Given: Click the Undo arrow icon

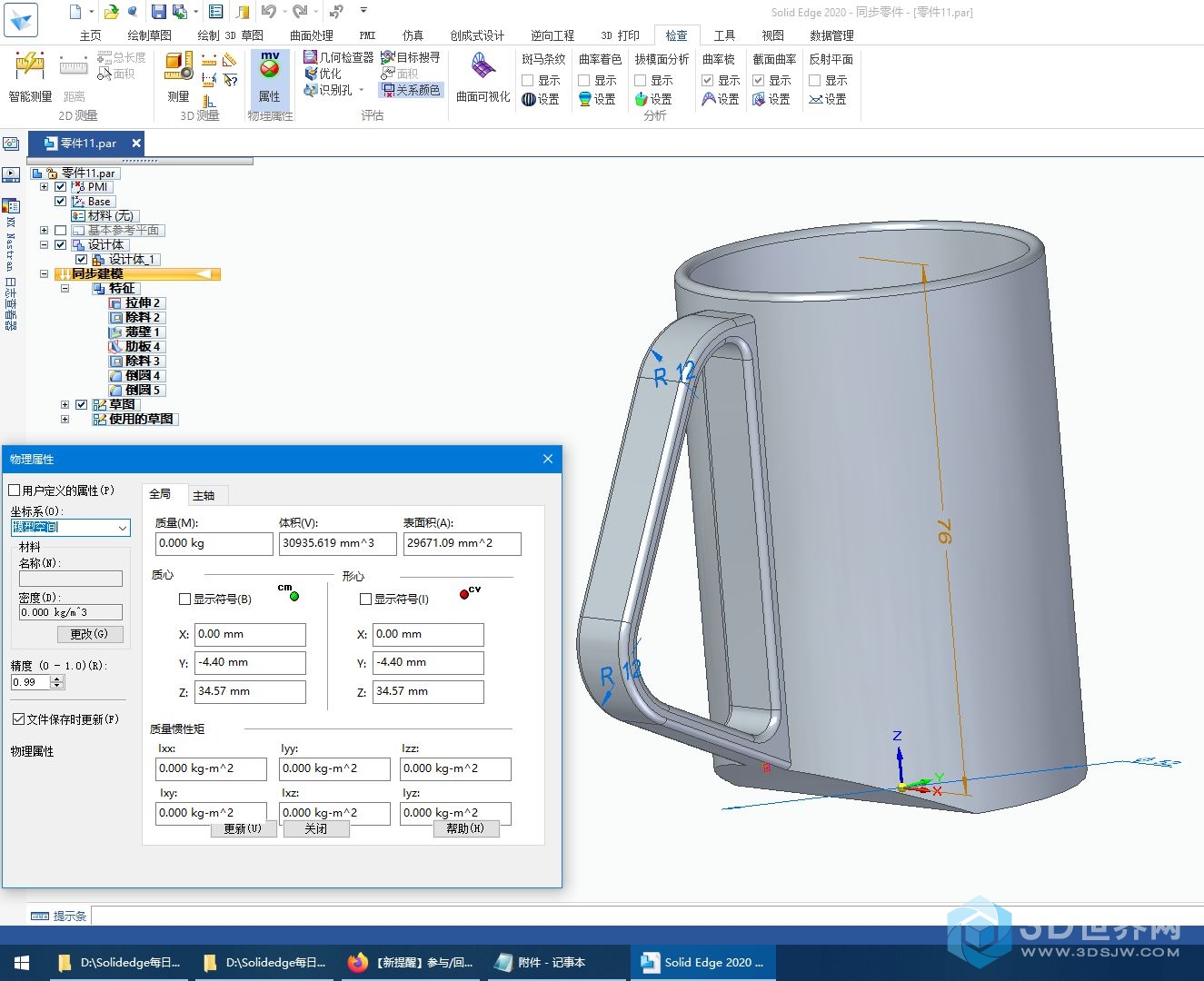Looking at the screenshot, I should click(268, 12).
